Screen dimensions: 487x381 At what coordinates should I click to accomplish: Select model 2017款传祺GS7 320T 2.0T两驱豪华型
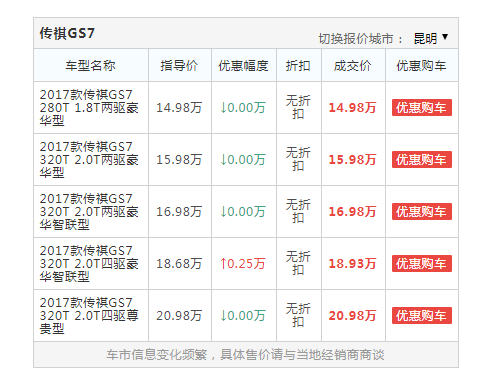point(89,159)
